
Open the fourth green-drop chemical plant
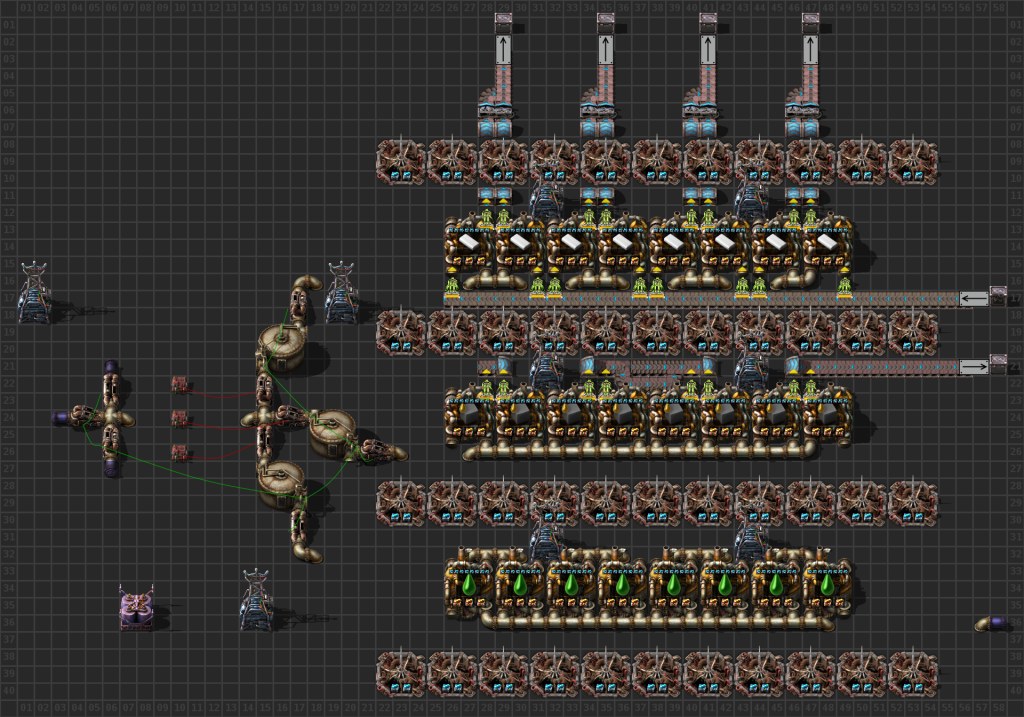pyautogui.click(x=623, y=586)
